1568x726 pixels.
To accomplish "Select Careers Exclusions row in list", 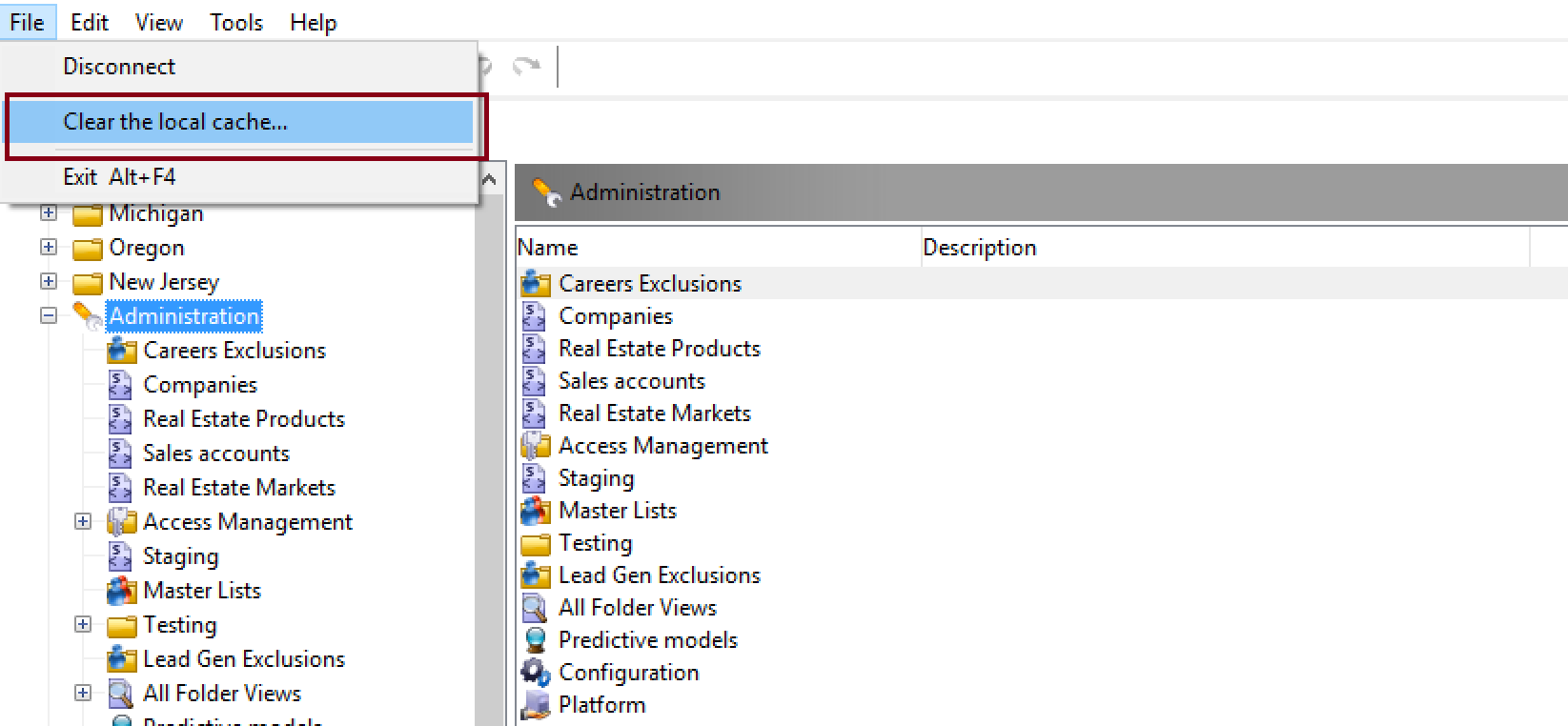I will 1041,284.
